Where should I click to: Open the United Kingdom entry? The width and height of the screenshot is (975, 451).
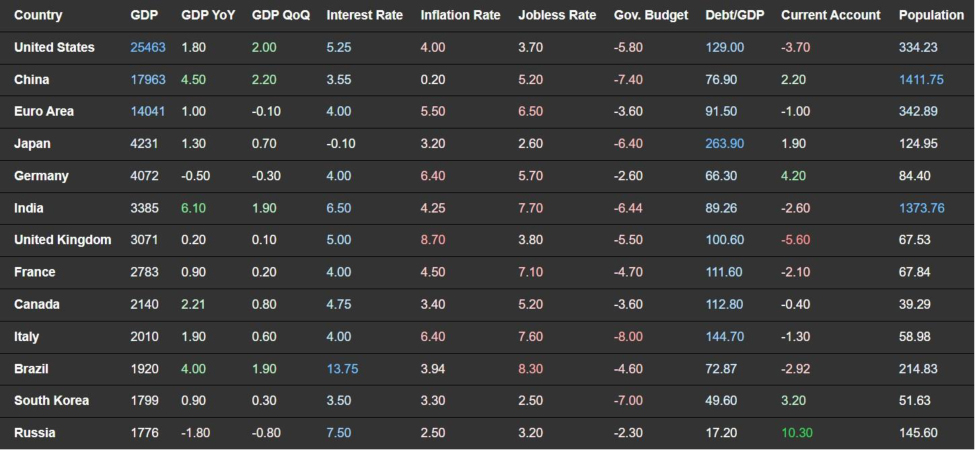click(62, 240)
